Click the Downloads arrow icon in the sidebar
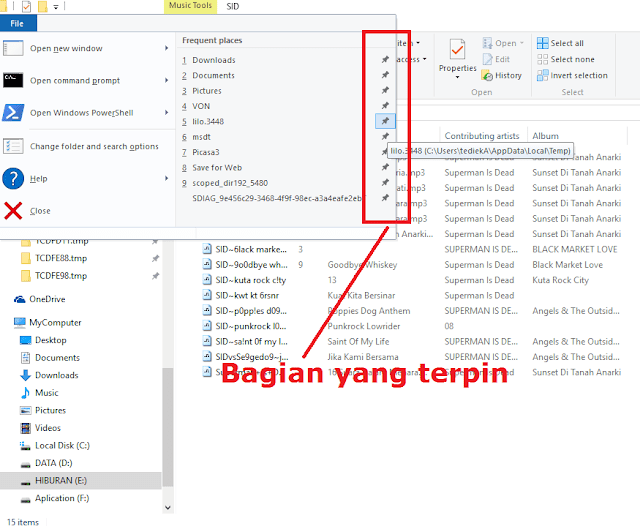The height and width of the screenshot is (529, 640). pos(25,375)
